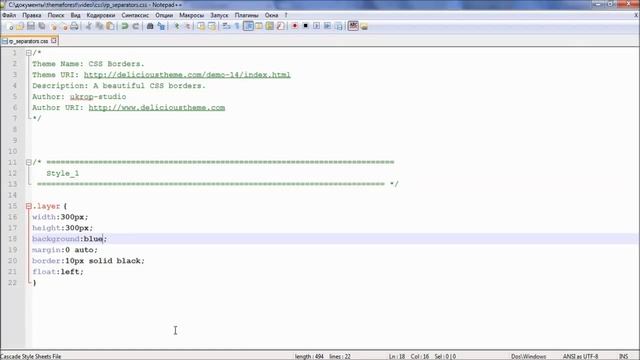Print the document using printer icon
Viewport: 640px width, 360px height.
pos(74,27)
